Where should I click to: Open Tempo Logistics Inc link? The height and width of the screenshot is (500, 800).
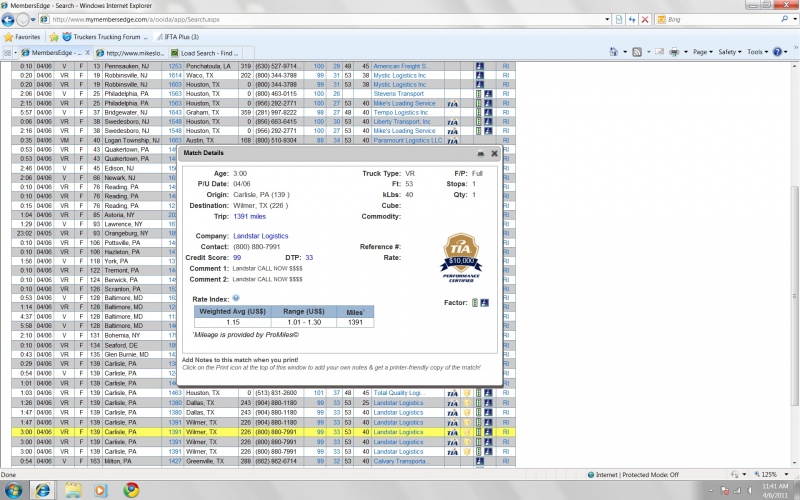pyautogui.click(x=401, y=112)
